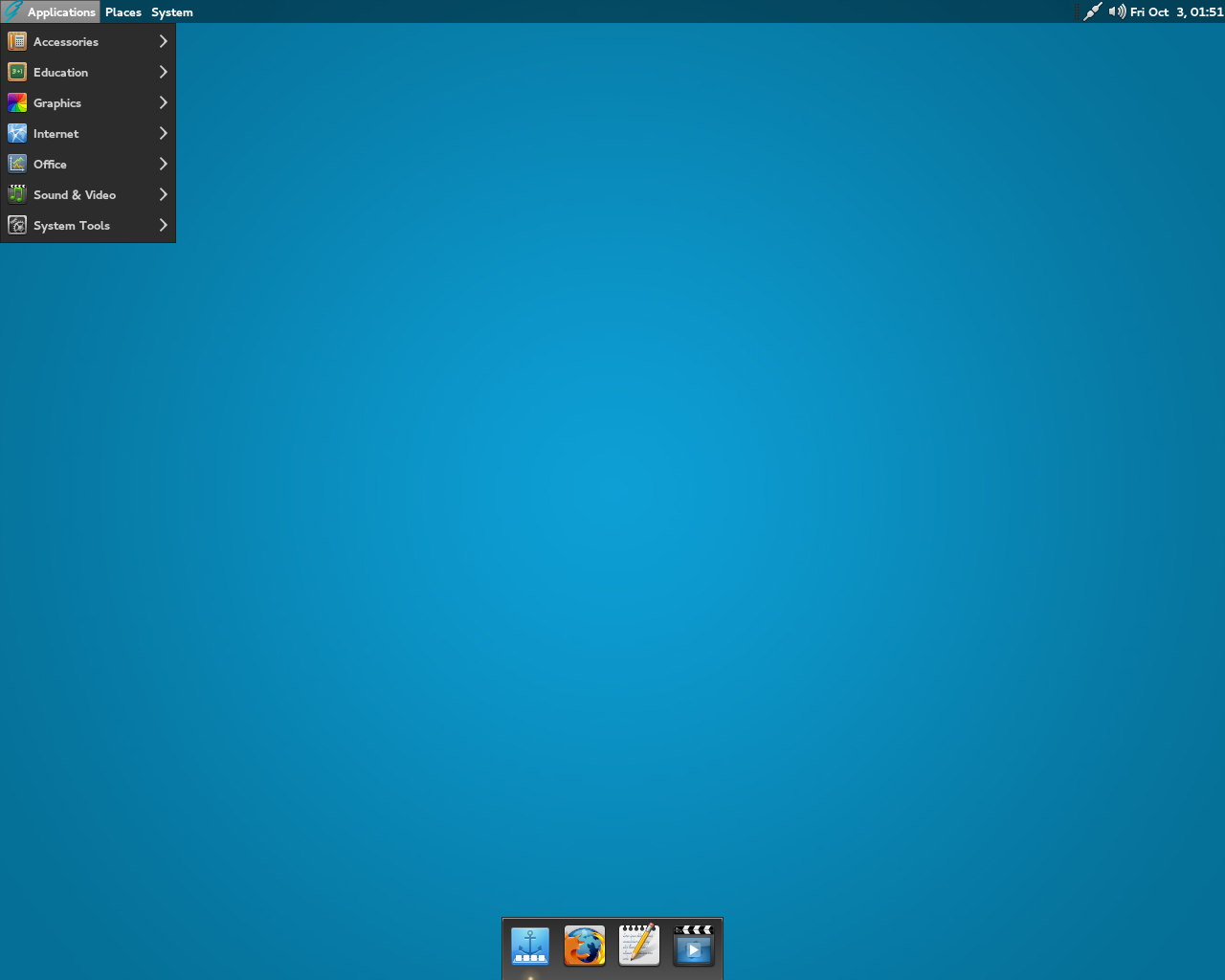Viewport: 1225px width, 980px height.
Task: Expand the Internet submenu arrow
Action: [x=163, y=133]
